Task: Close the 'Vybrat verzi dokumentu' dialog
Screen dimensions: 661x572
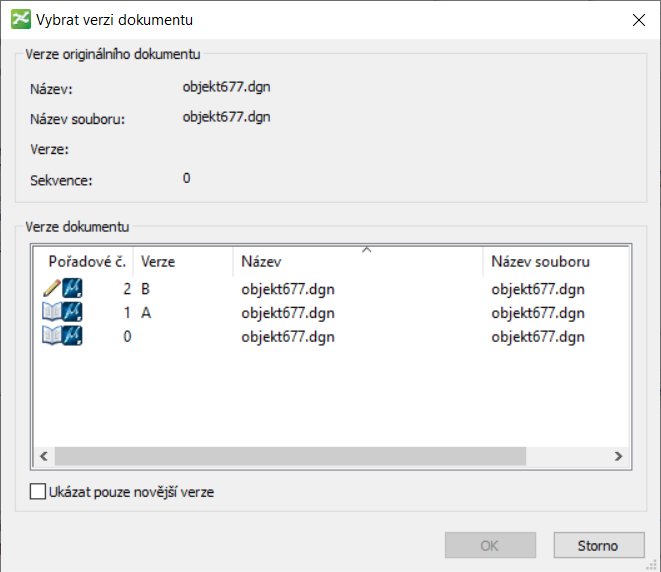Action: [637, 19]
